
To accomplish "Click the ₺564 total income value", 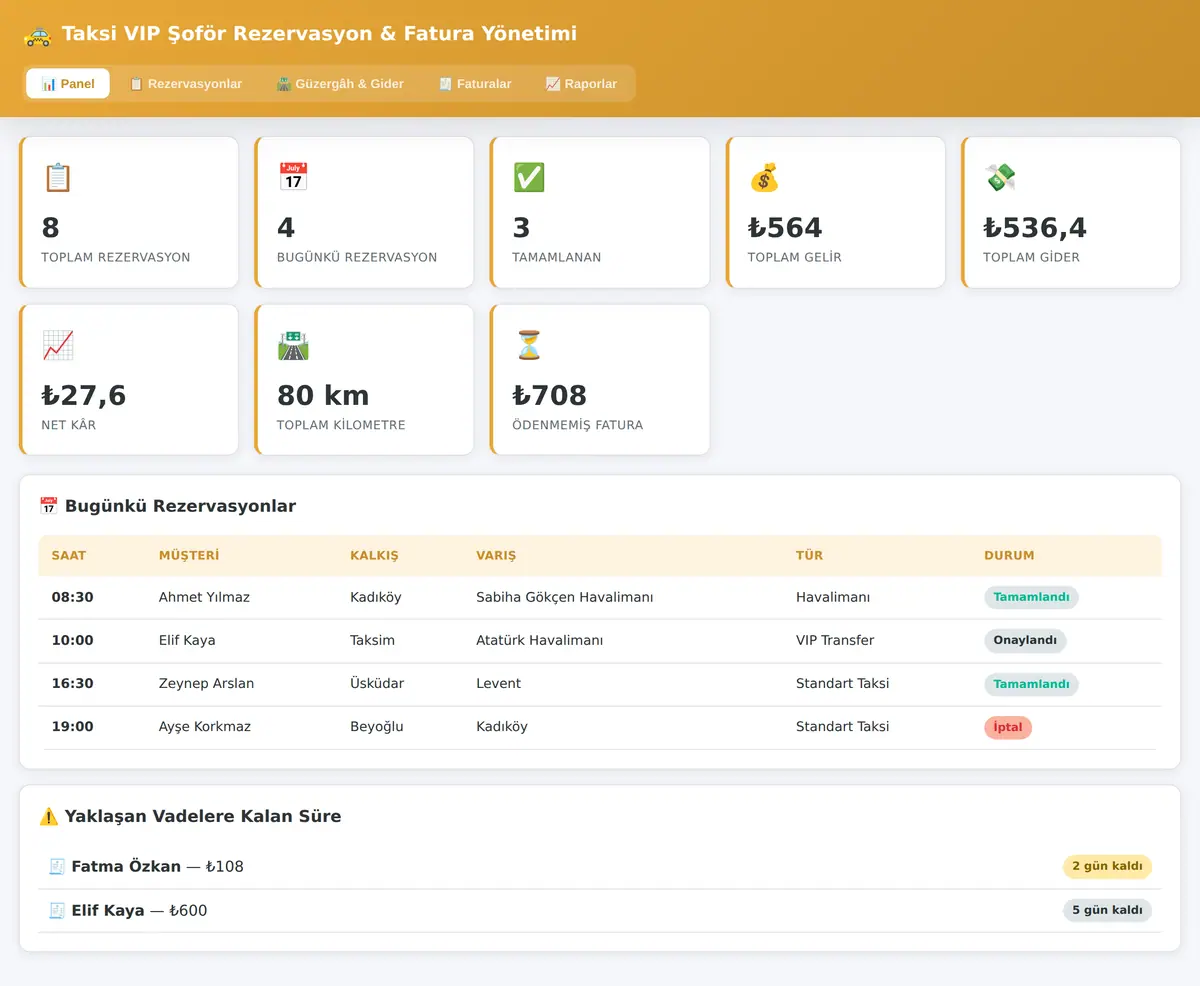I will click(785, 228).
